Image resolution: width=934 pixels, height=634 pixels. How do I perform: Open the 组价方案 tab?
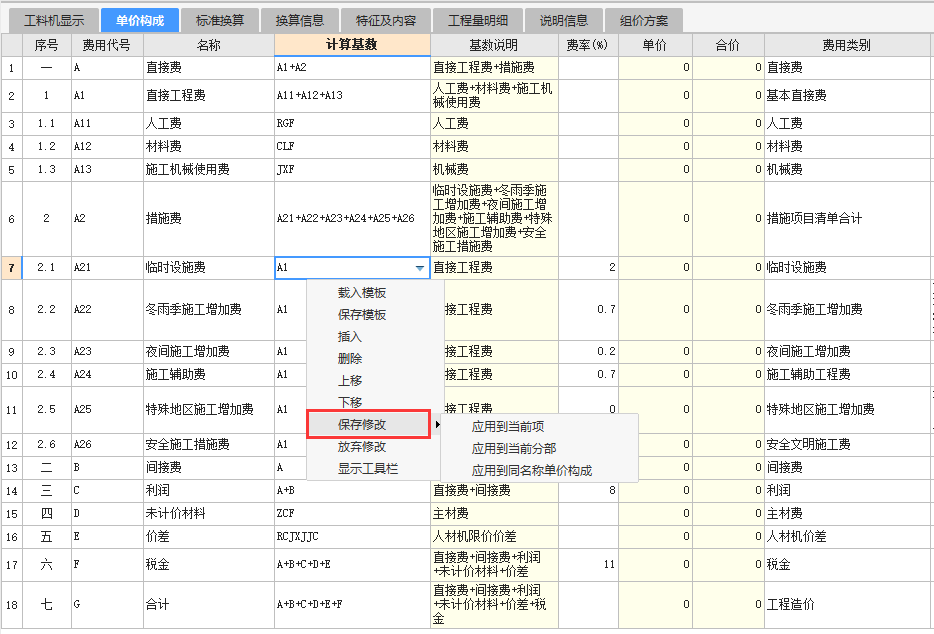[x=645, y=20]
